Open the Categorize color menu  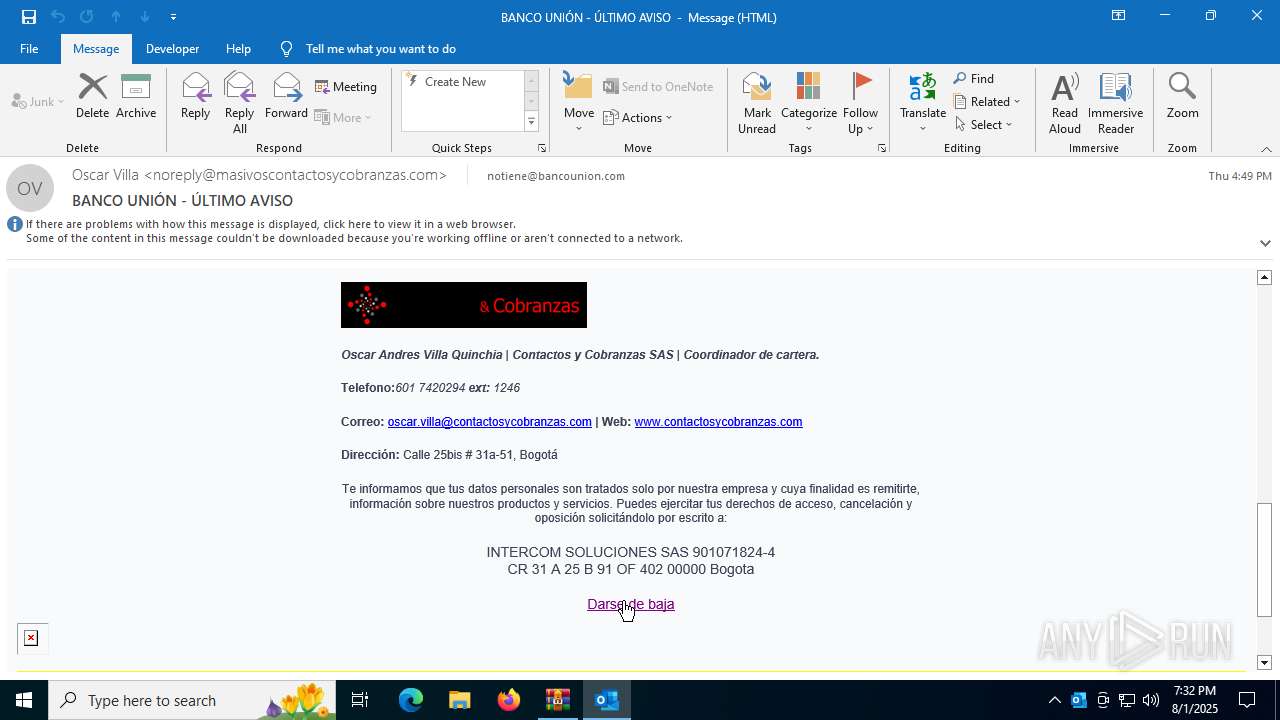809,103
